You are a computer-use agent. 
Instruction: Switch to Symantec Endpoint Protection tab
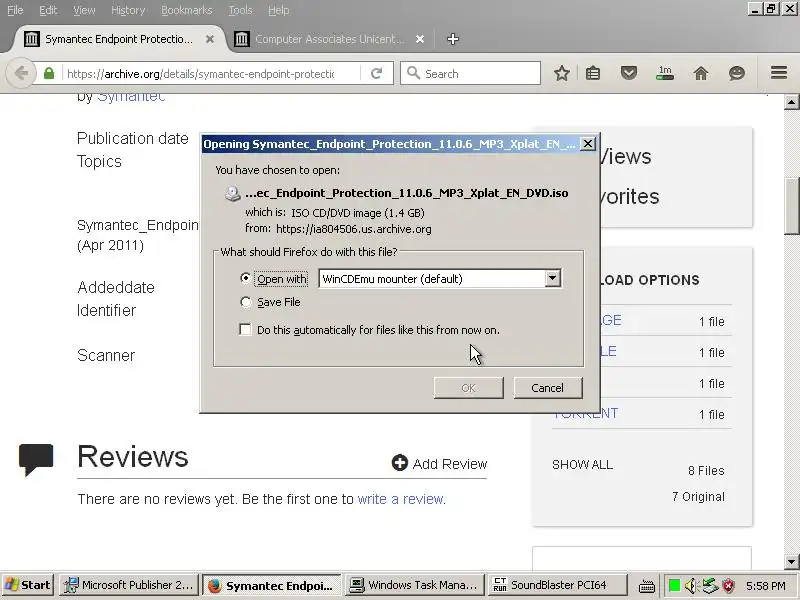[118, 39]
